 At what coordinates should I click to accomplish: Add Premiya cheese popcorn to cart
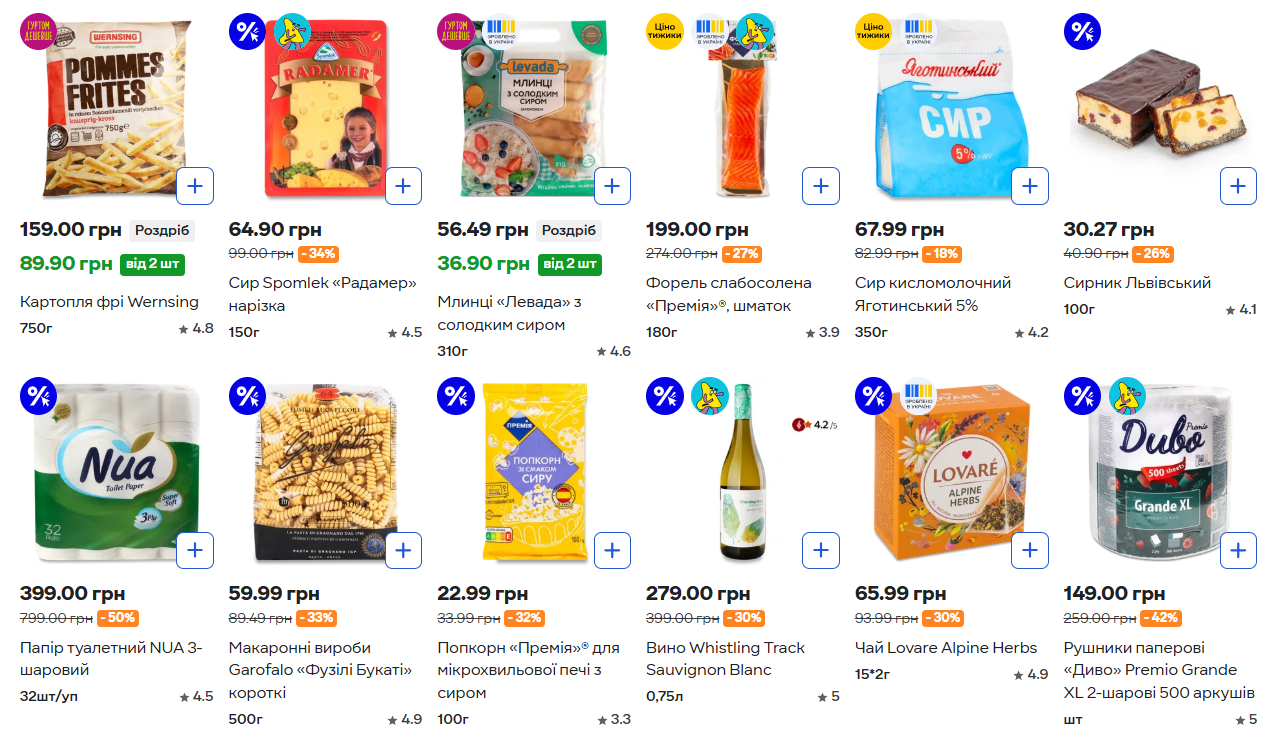612,550
